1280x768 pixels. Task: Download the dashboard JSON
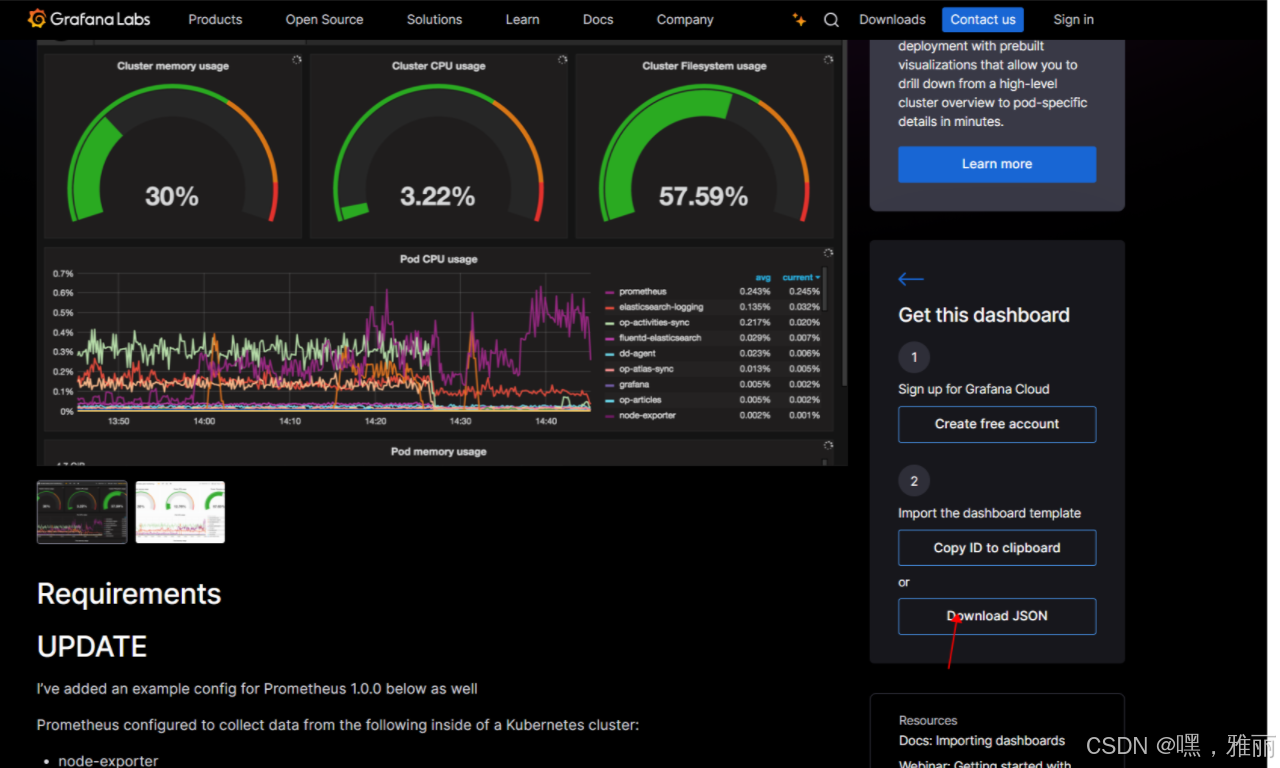997,616
